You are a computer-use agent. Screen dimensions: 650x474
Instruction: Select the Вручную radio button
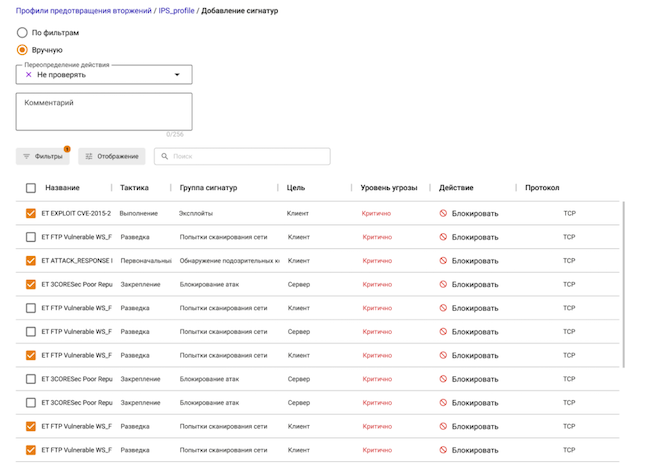pos(22,49)
